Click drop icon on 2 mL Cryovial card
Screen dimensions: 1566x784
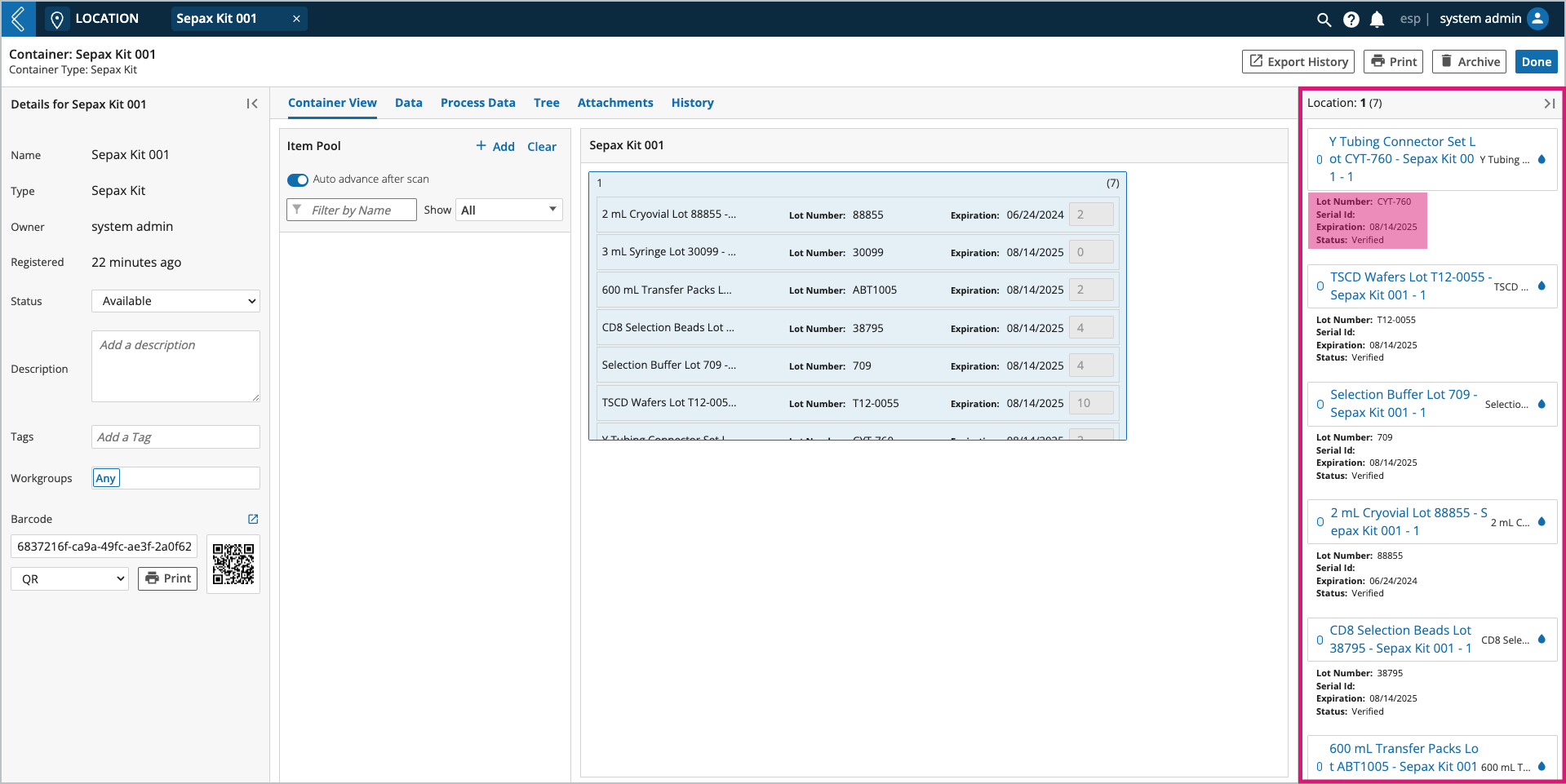pyautogui.click(x=1542, y=522)
